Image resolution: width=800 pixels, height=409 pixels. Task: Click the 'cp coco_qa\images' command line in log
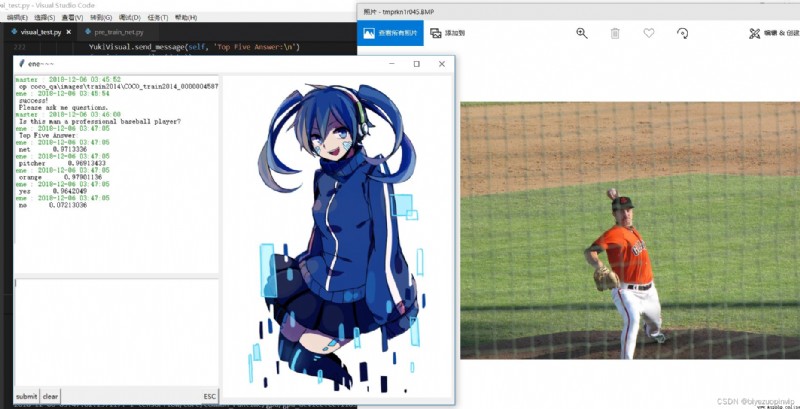[118, 87]
